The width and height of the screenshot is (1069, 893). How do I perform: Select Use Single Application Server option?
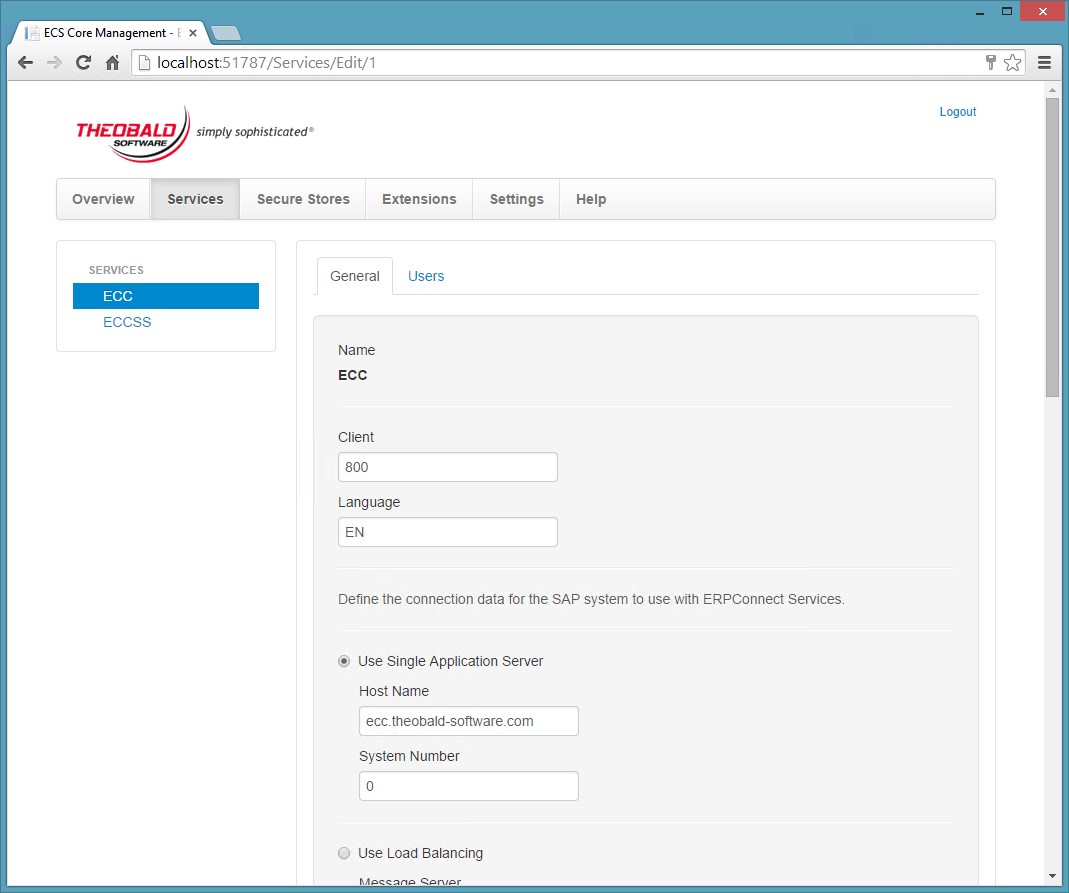click(x=345, y=661)
